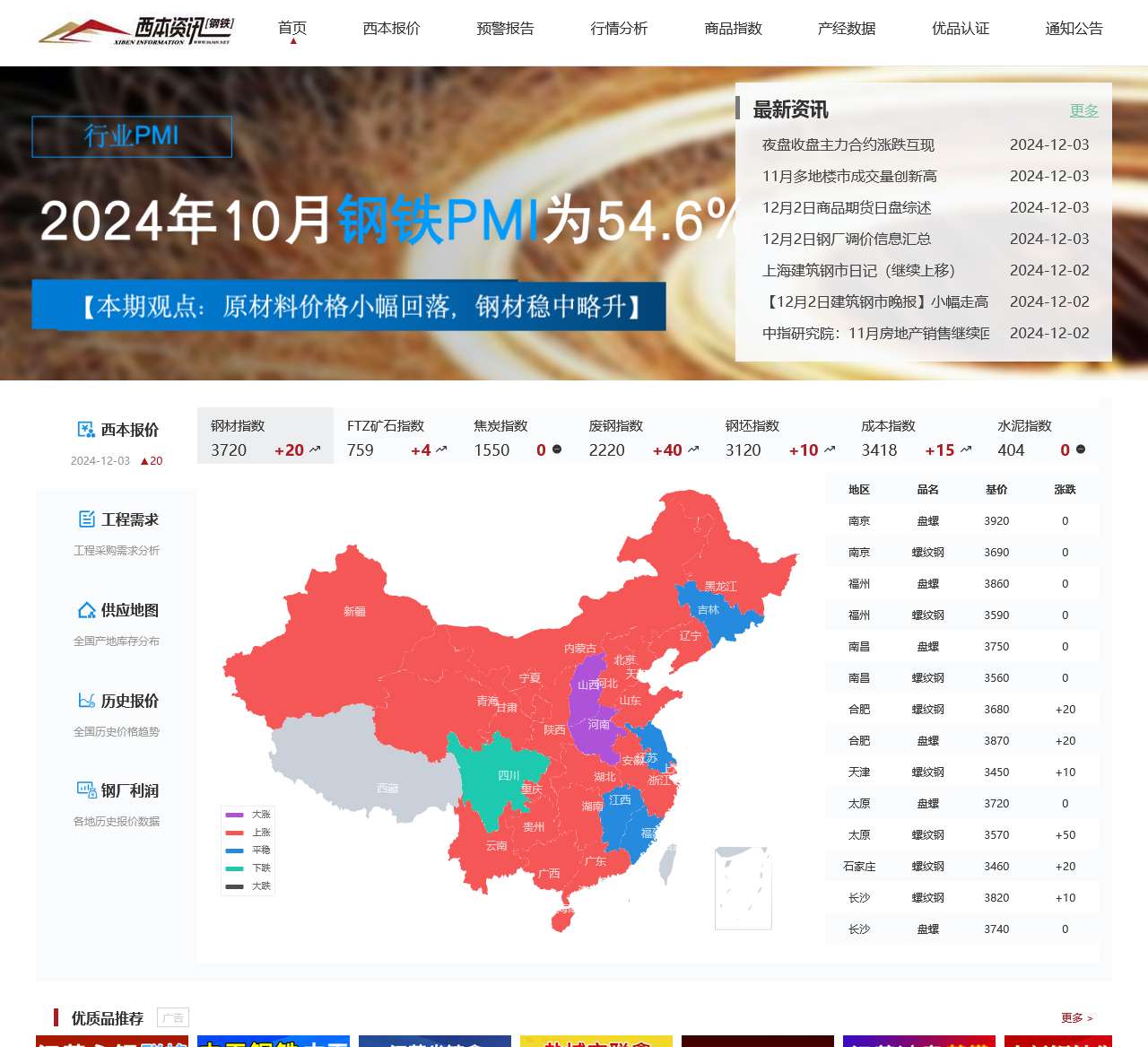Screen dimensions: 1148x1047
Task: Open 通知公告 navigation item
Action: pos(1074,29)
